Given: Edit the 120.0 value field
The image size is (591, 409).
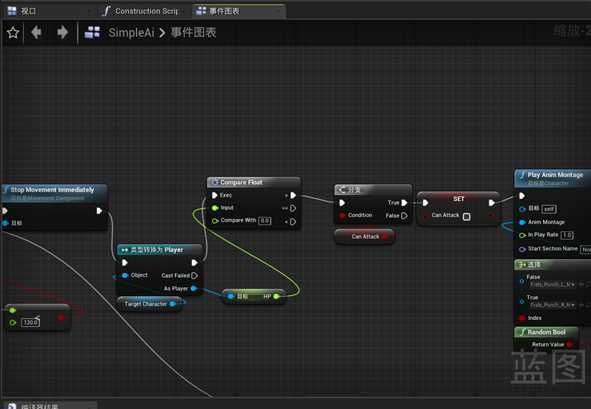Looking at the screenshot, I should pos(30,322).
